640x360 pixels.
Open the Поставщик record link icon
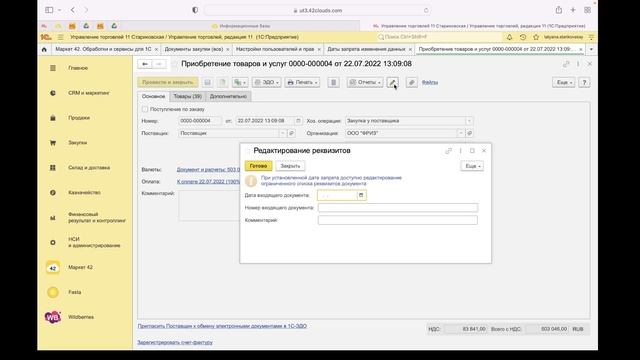click(291, 133)
